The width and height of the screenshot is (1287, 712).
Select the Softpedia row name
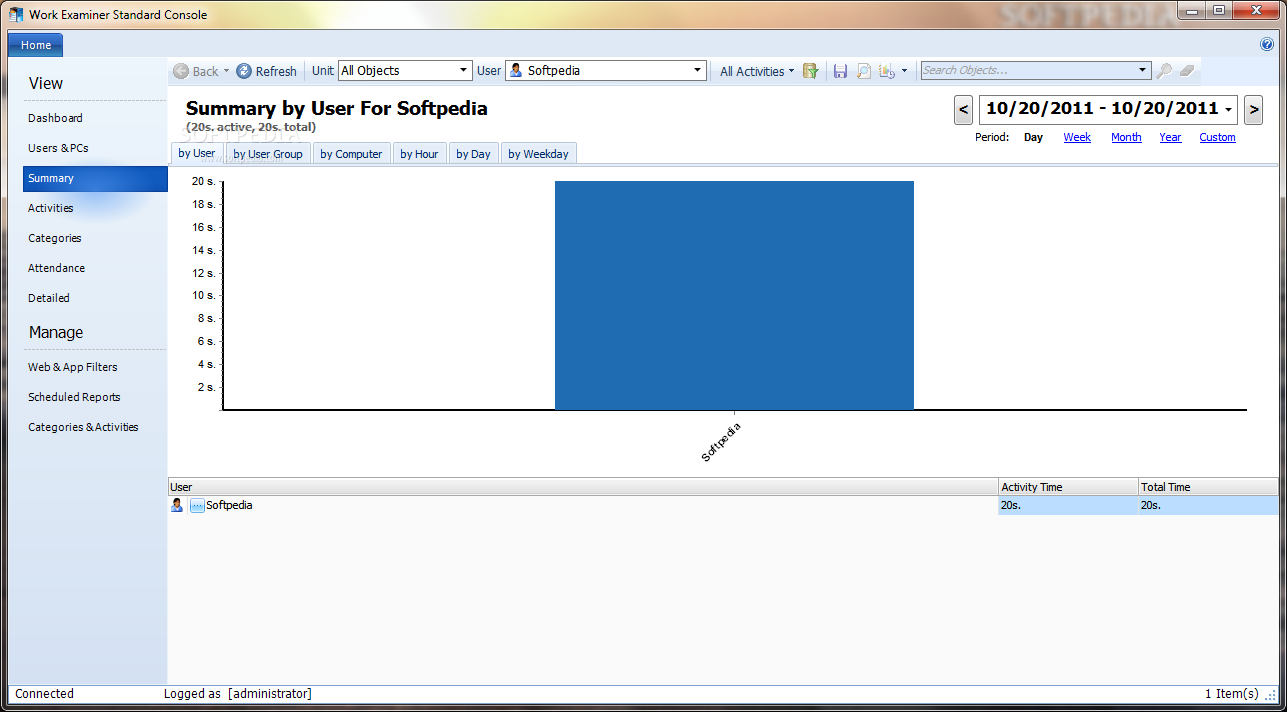tap(229, 505)
